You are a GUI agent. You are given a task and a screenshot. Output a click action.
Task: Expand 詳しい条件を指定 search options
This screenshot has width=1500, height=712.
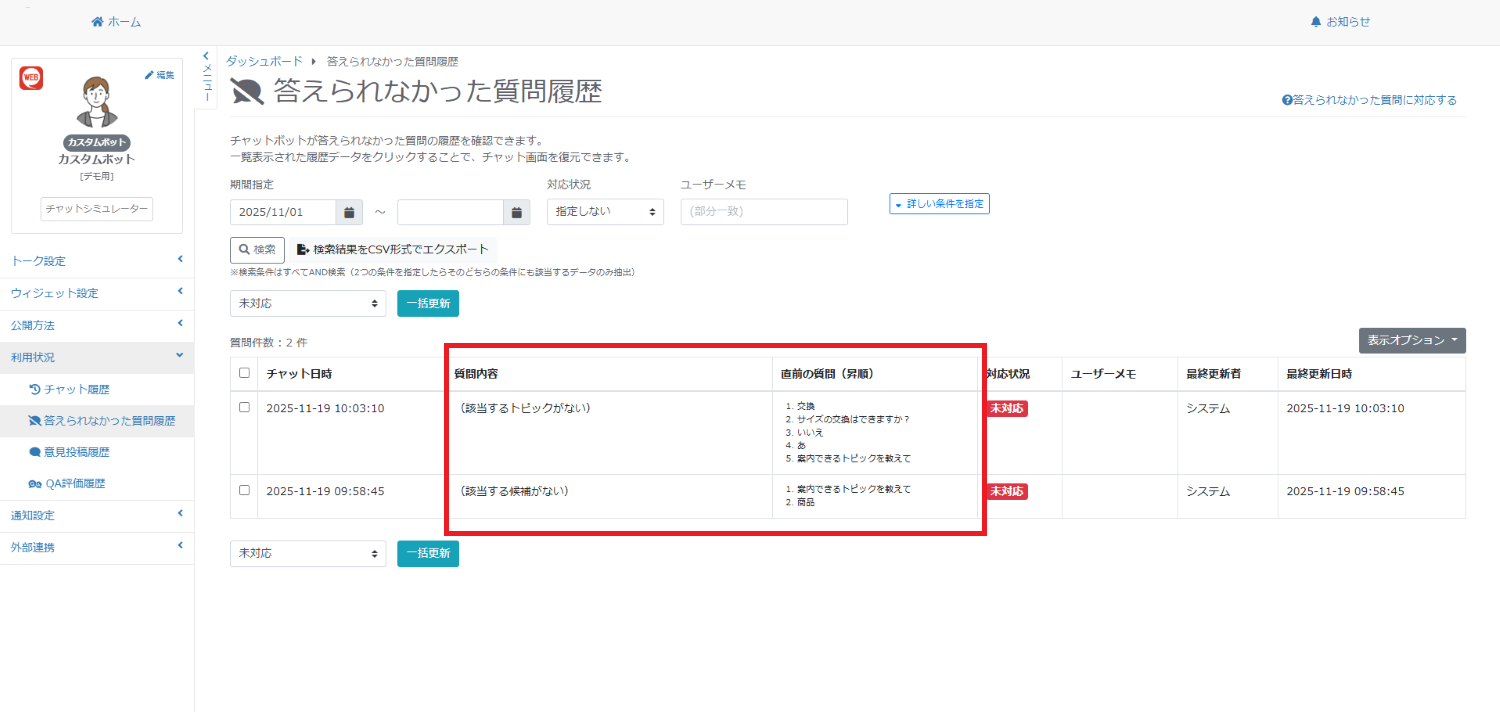(939, 204)
